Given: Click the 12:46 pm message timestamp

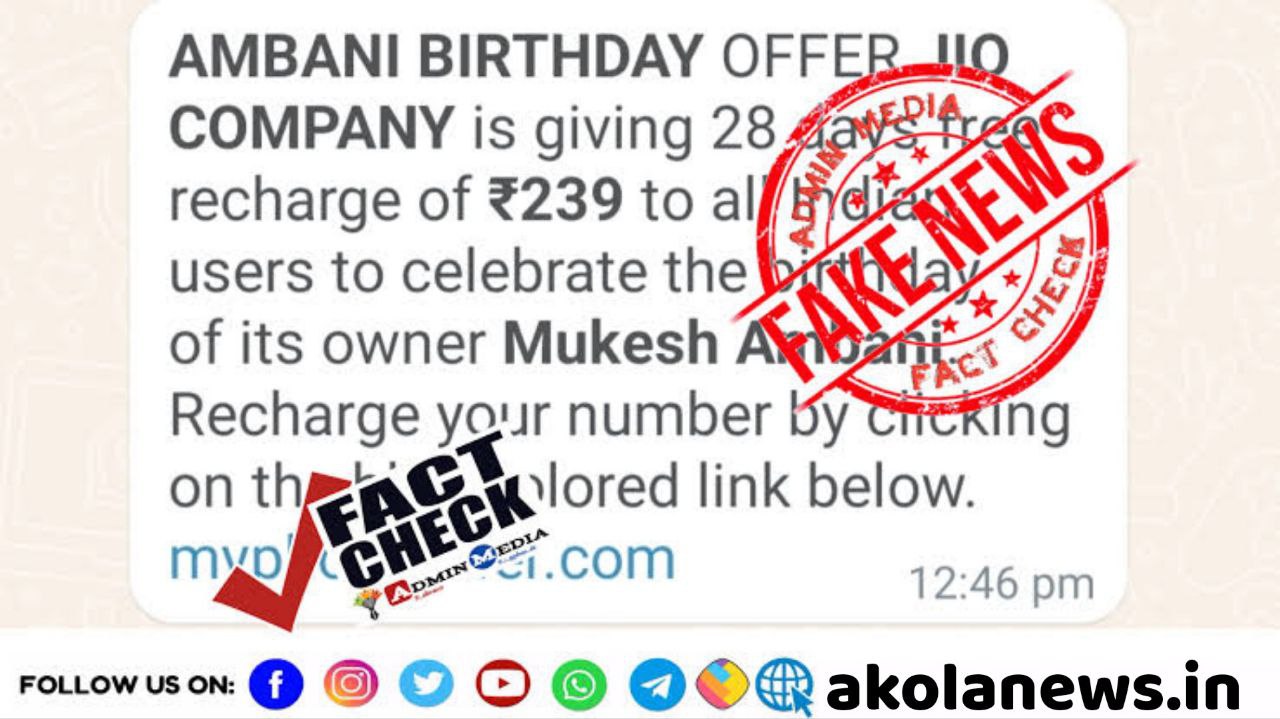Looking at the screenshot, I should point(1000,582).
